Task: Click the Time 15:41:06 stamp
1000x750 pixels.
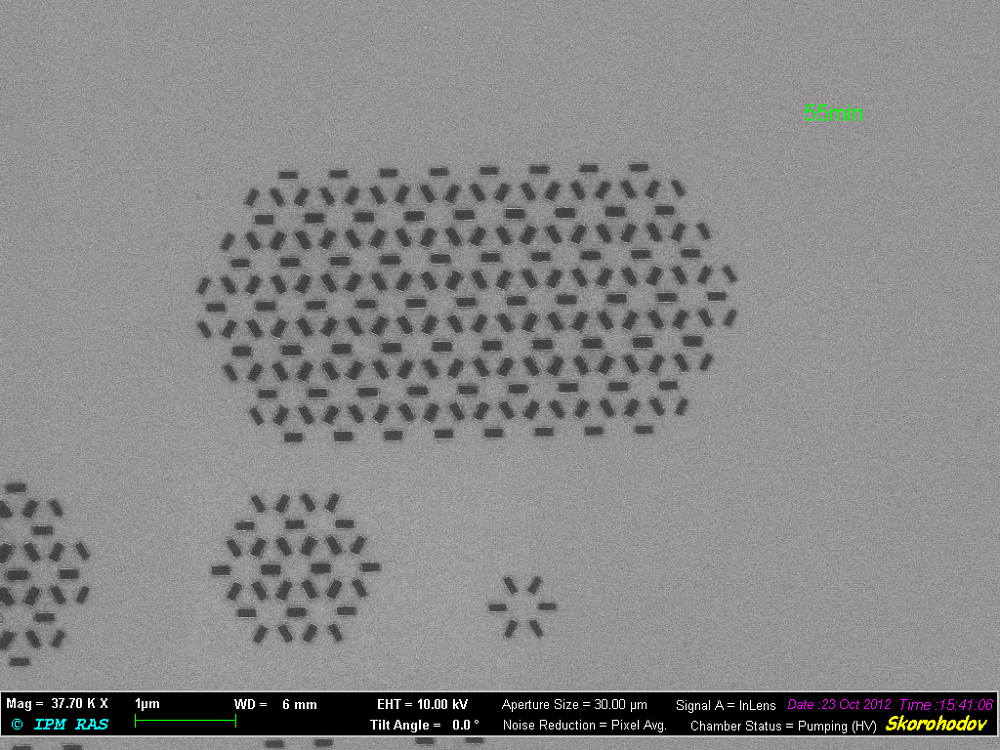Action: pos(946,704)
